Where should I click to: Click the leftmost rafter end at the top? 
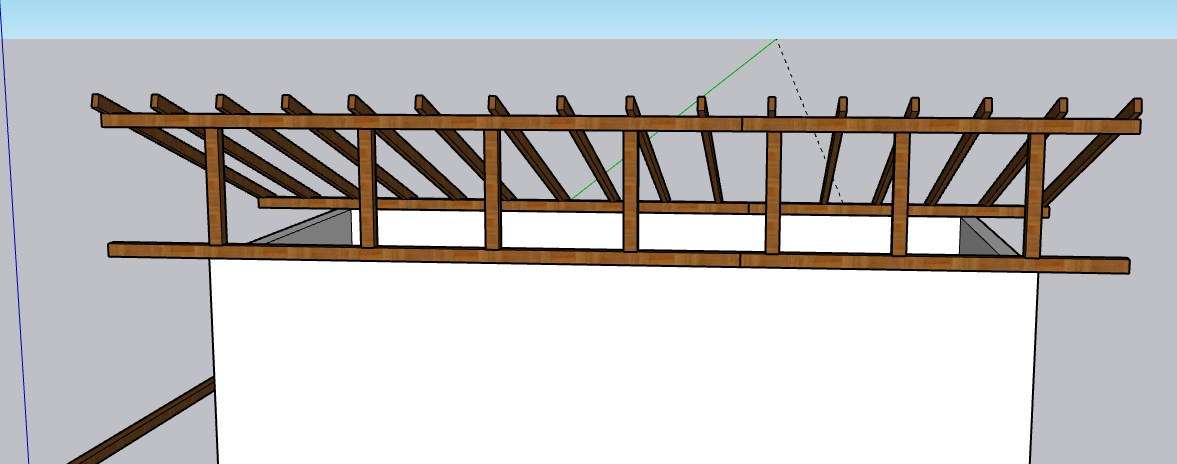tap(96, 101)
